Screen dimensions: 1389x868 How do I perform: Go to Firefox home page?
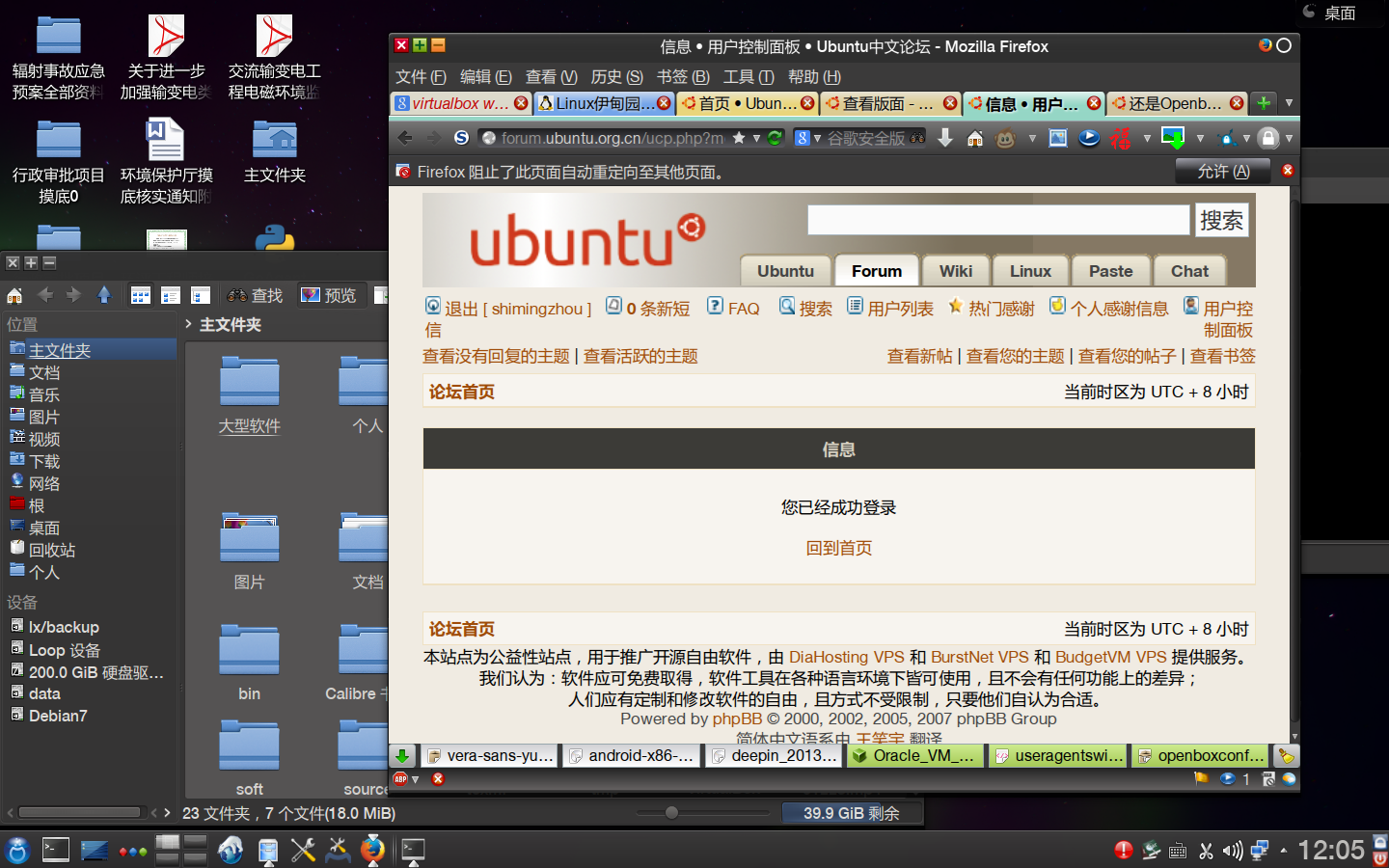tap(975, 138)
